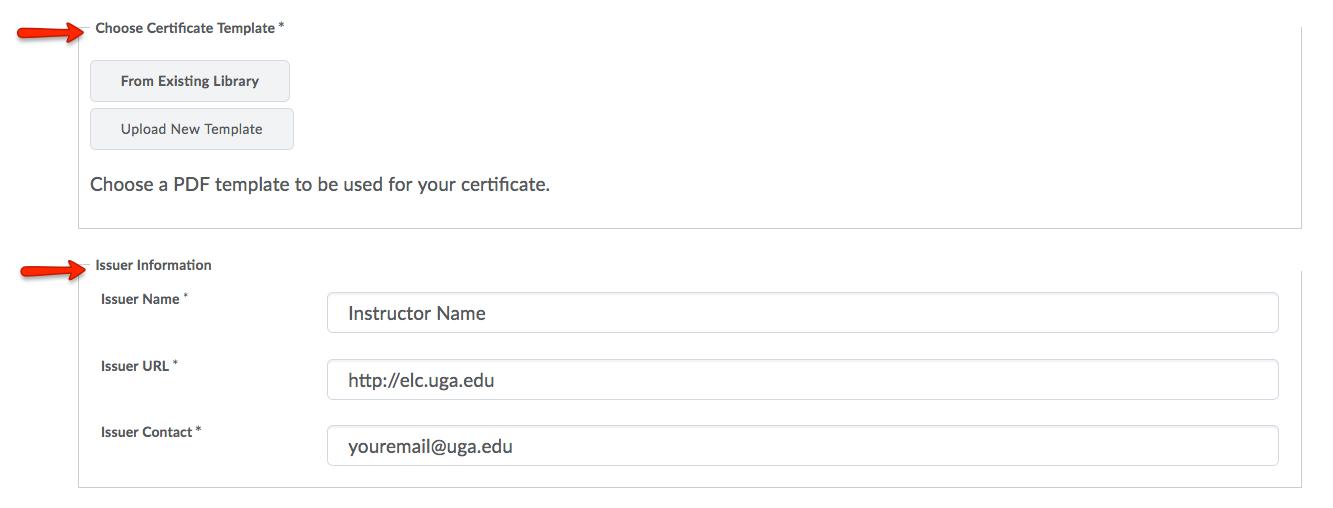Select the Issuer Contact email field
The width and height of the screenshot is (1333, 508).
coord(802,446)
